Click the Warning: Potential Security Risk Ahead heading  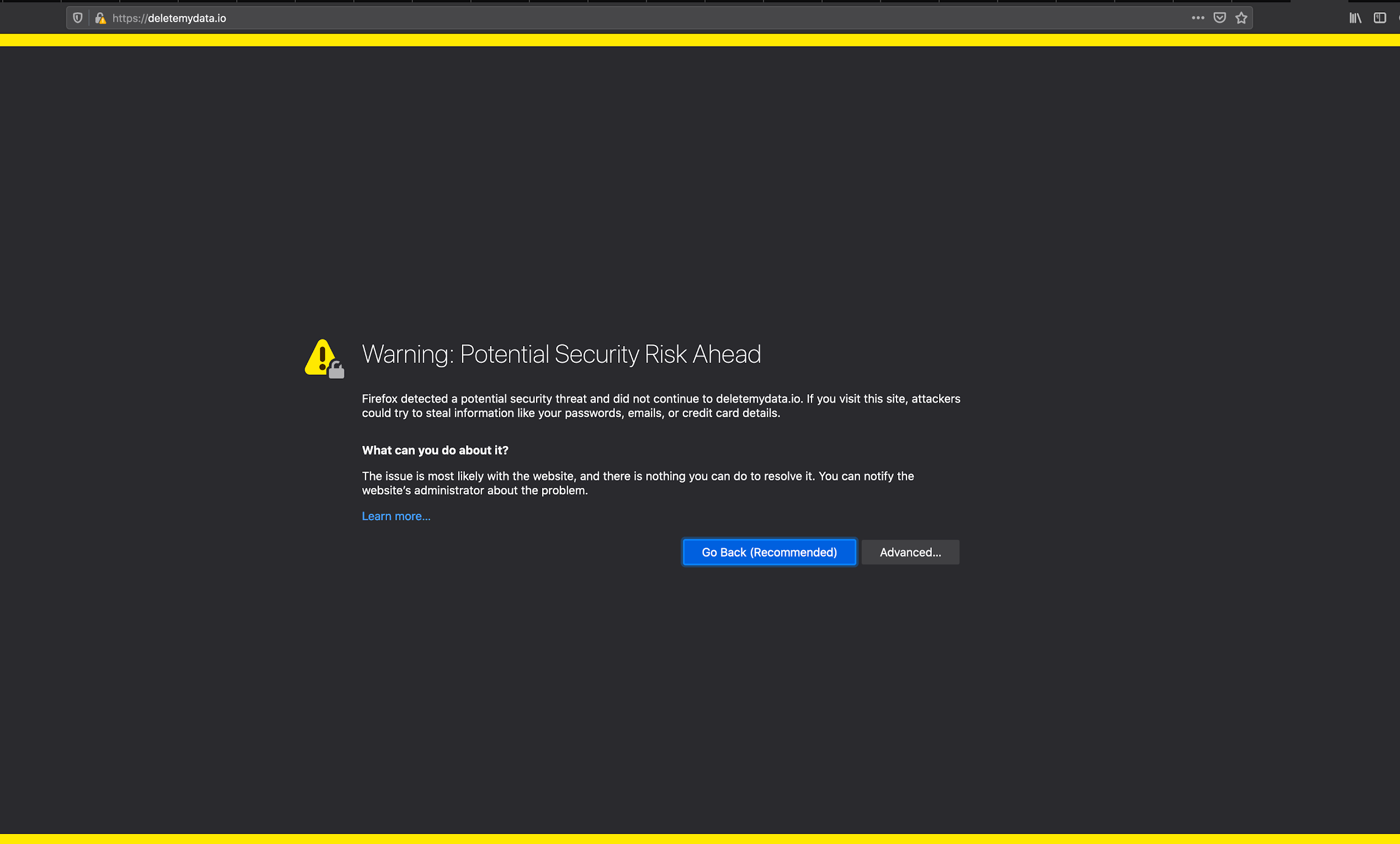561,354
